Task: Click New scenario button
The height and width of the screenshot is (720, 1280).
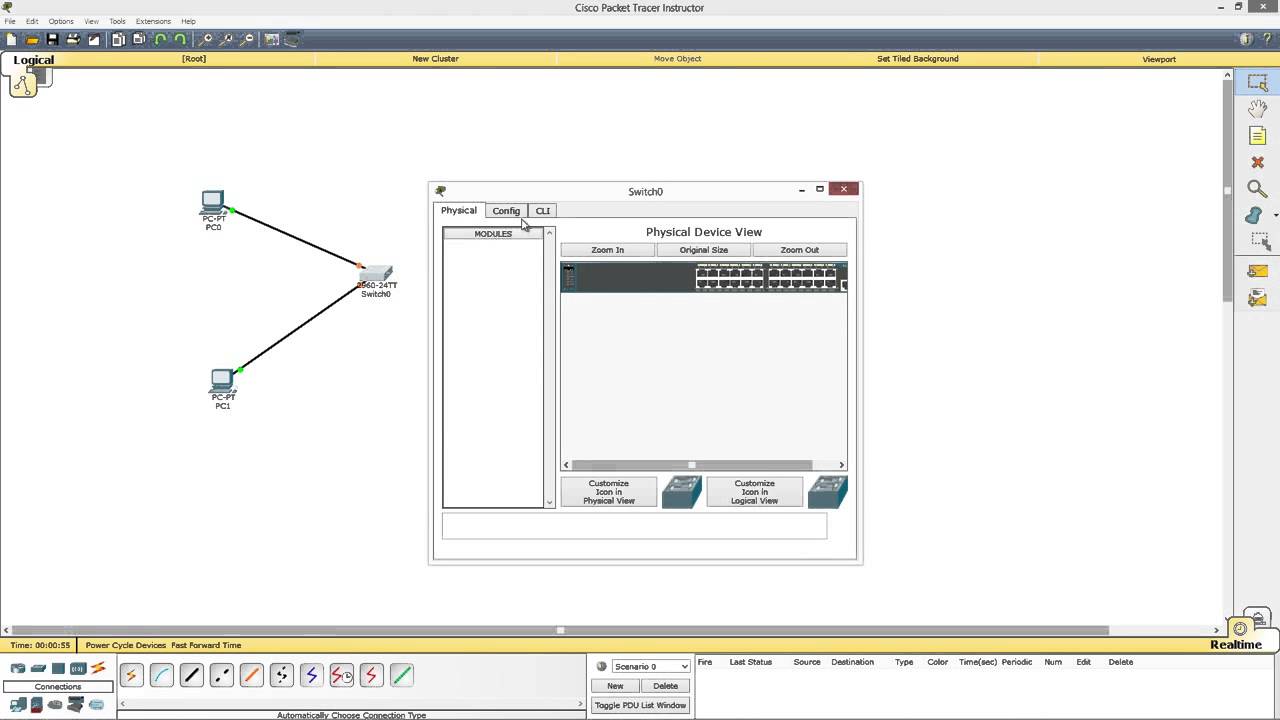Action: 615,686
